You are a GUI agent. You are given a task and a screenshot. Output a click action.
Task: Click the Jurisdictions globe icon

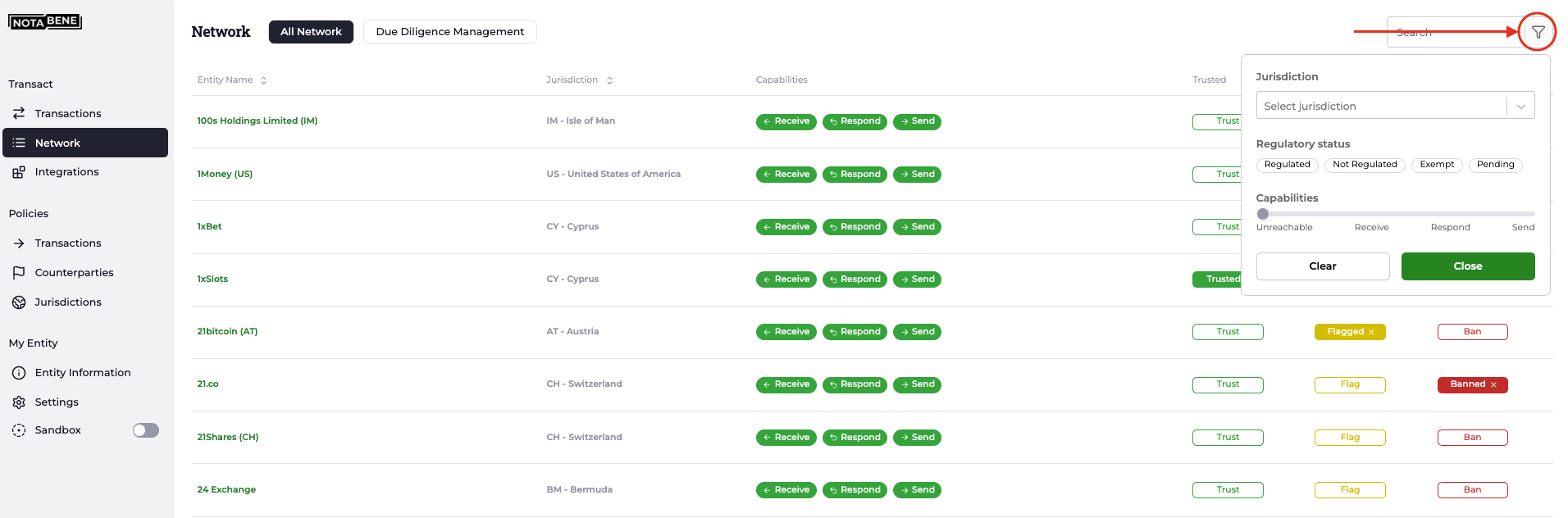click(19, 302)
